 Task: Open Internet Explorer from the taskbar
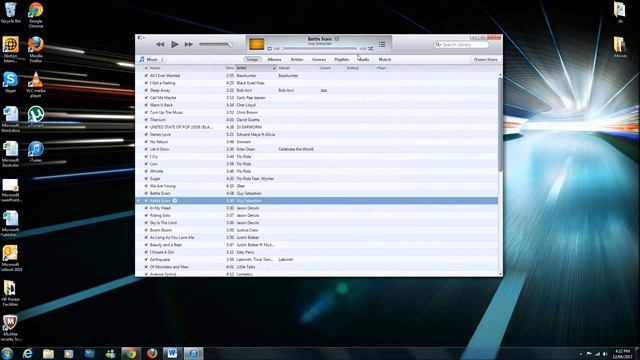(x=27, y=353)
